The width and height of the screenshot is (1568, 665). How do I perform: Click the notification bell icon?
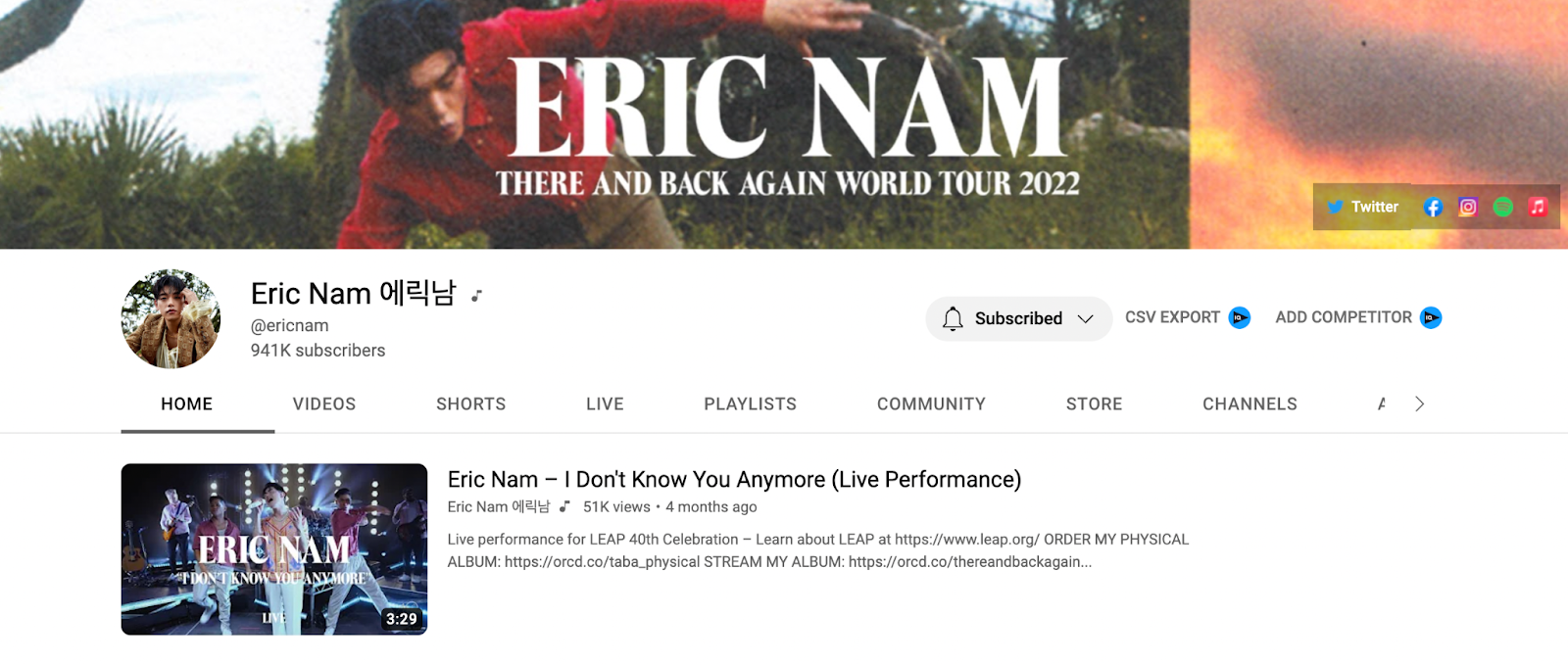pos(953,318)
